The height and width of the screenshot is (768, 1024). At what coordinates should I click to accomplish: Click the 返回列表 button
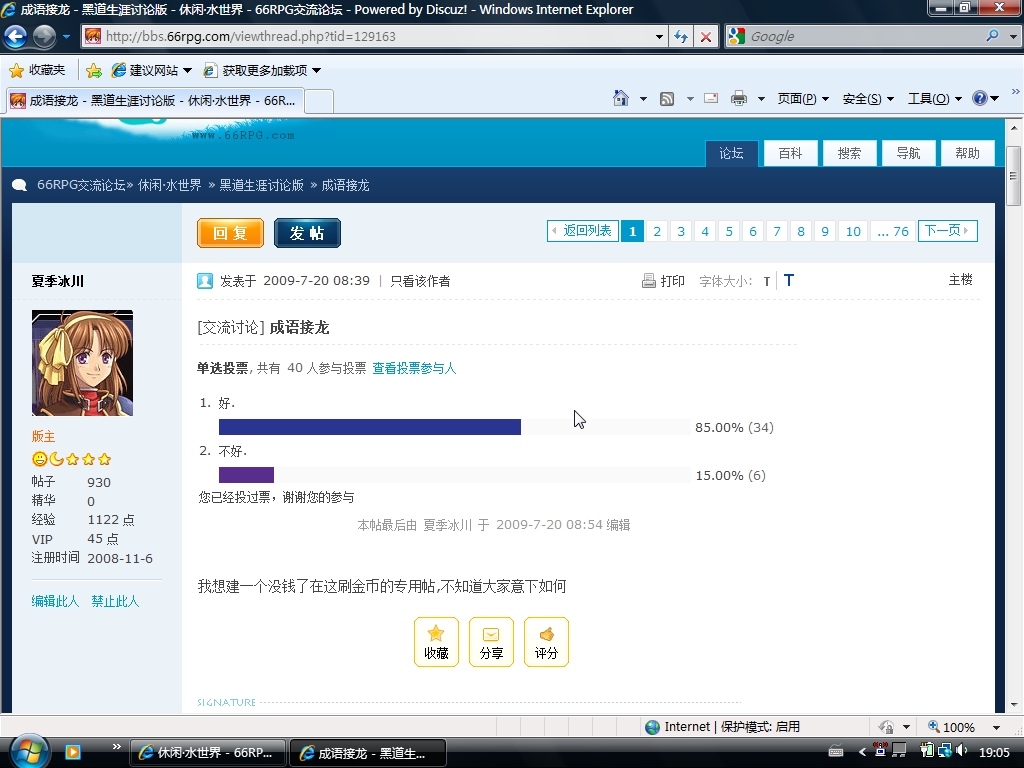[583, 231]
